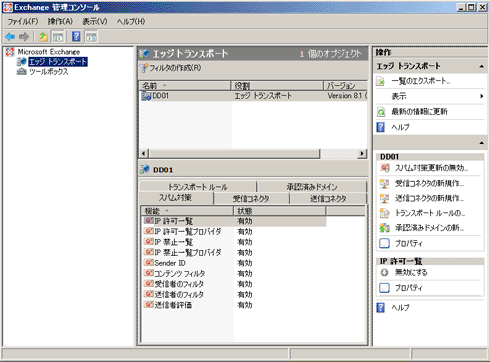
Task: Click bottom ヘルプ in actions pane
Action: coord(400,308)
